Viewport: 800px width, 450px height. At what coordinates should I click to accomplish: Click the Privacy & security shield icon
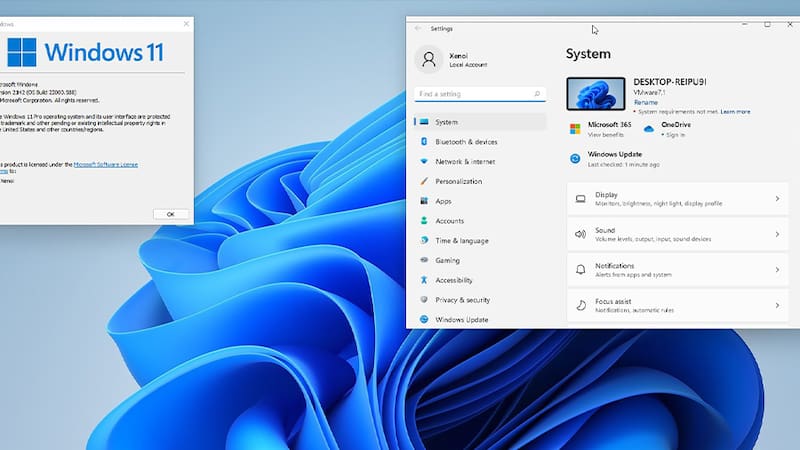pos(424,300)
